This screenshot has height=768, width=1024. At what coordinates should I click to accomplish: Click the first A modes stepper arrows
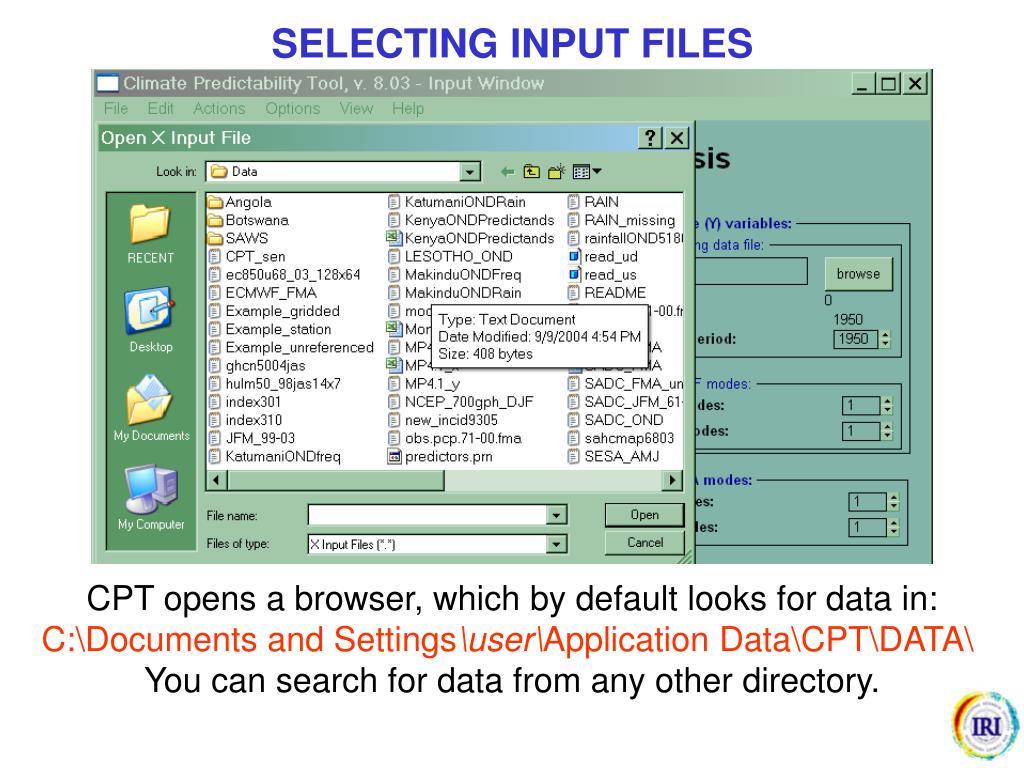click(x=893, y=502)
